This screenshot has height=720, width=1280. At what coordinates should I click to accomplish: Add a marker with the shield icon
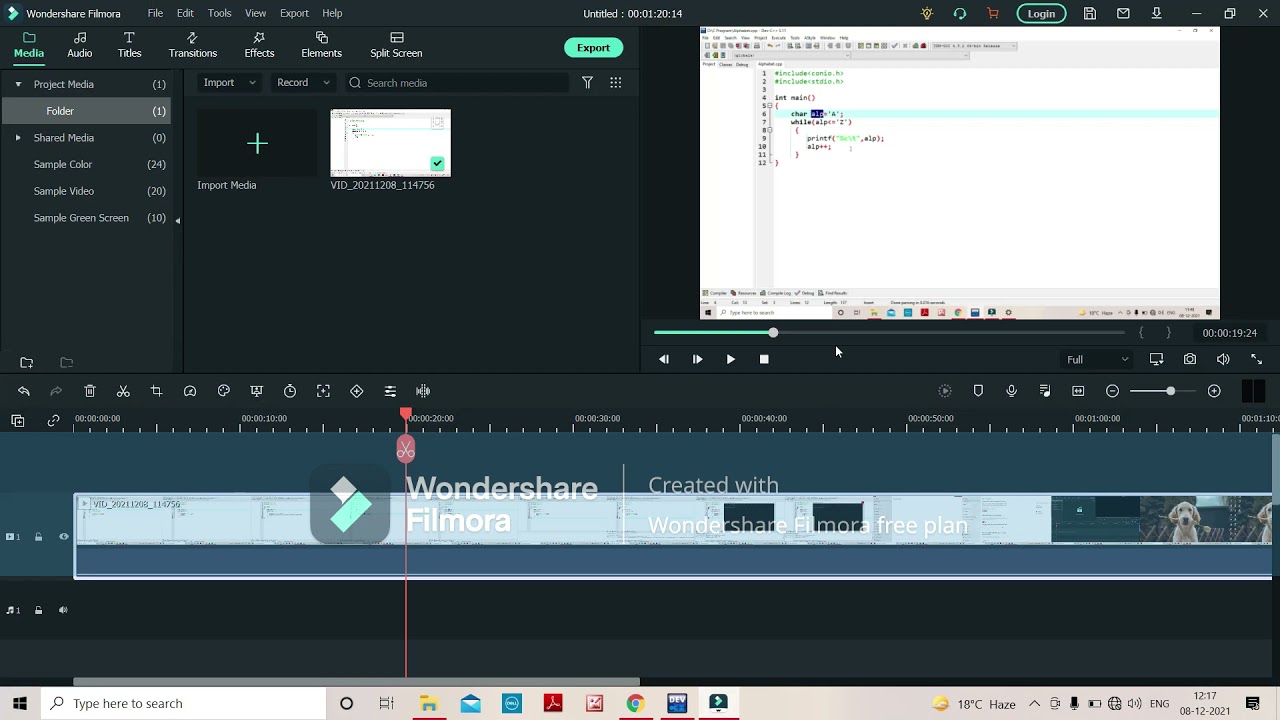[x=978, y=391]
